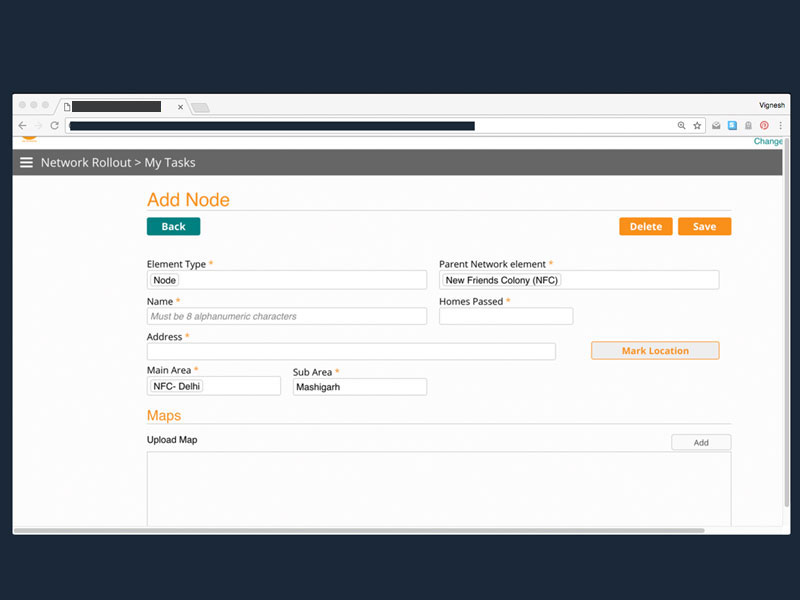Close the current browser tab

point(181,106)
